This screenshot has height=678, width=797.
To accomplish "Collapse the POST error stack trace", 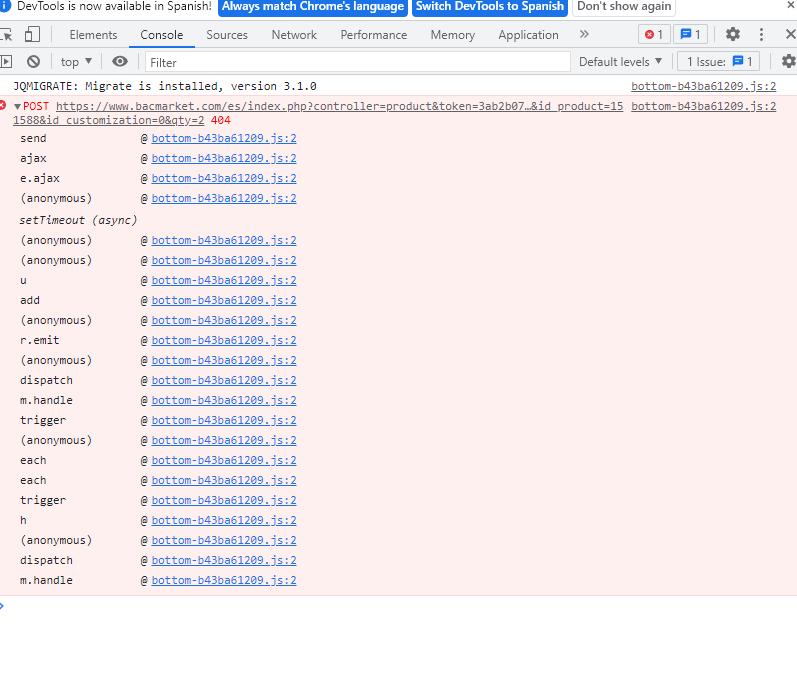I will tap(17, 107).
